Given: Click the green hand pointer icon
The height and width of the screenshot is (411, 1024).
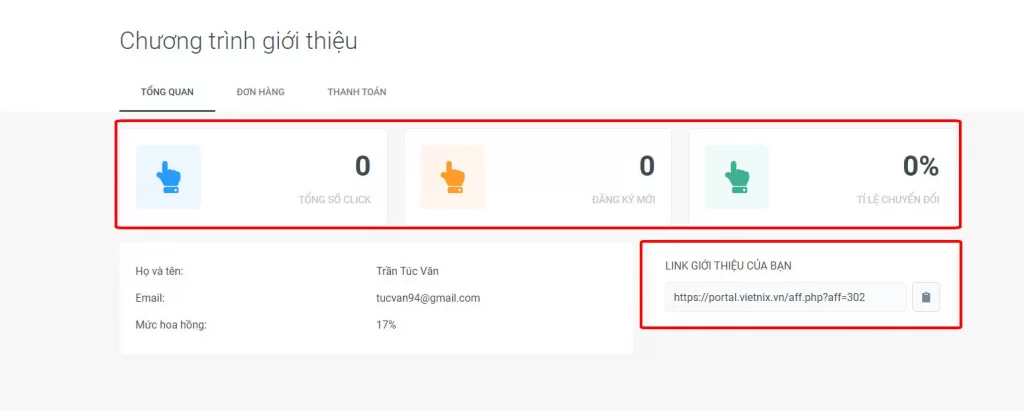Looking at the screenshot, I should [737, 177].
